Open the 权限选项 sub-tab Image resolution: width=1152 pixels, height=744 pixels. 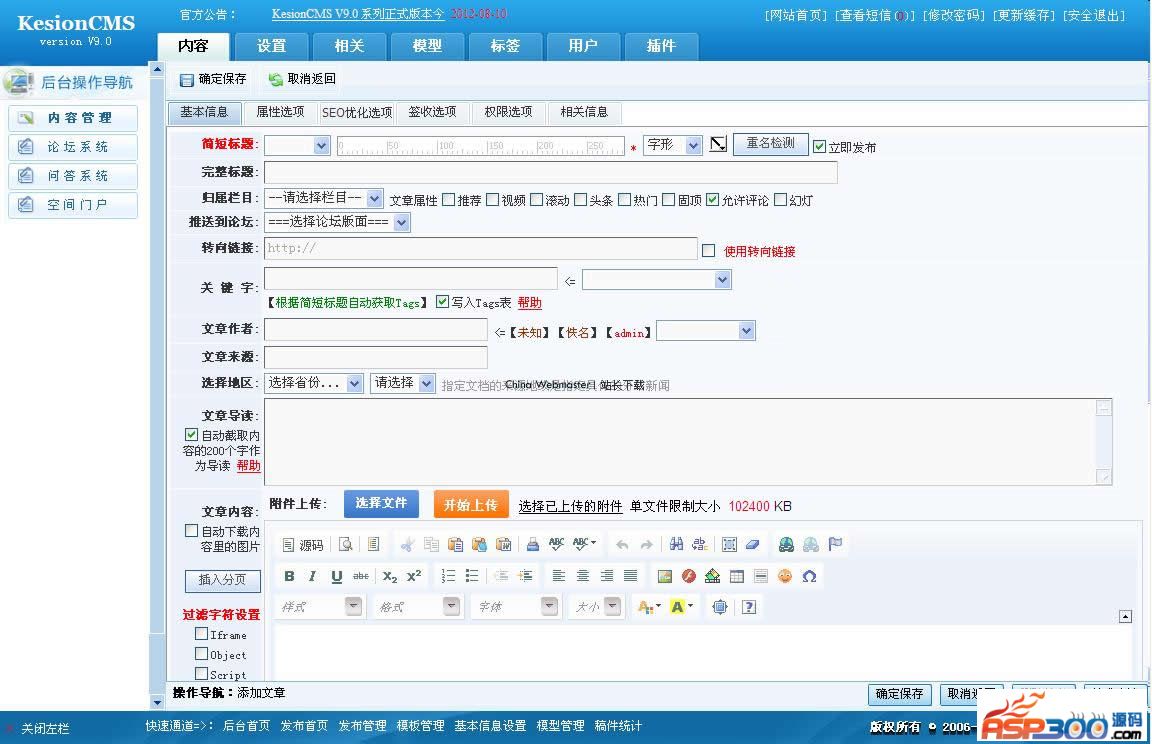point(508,112)
